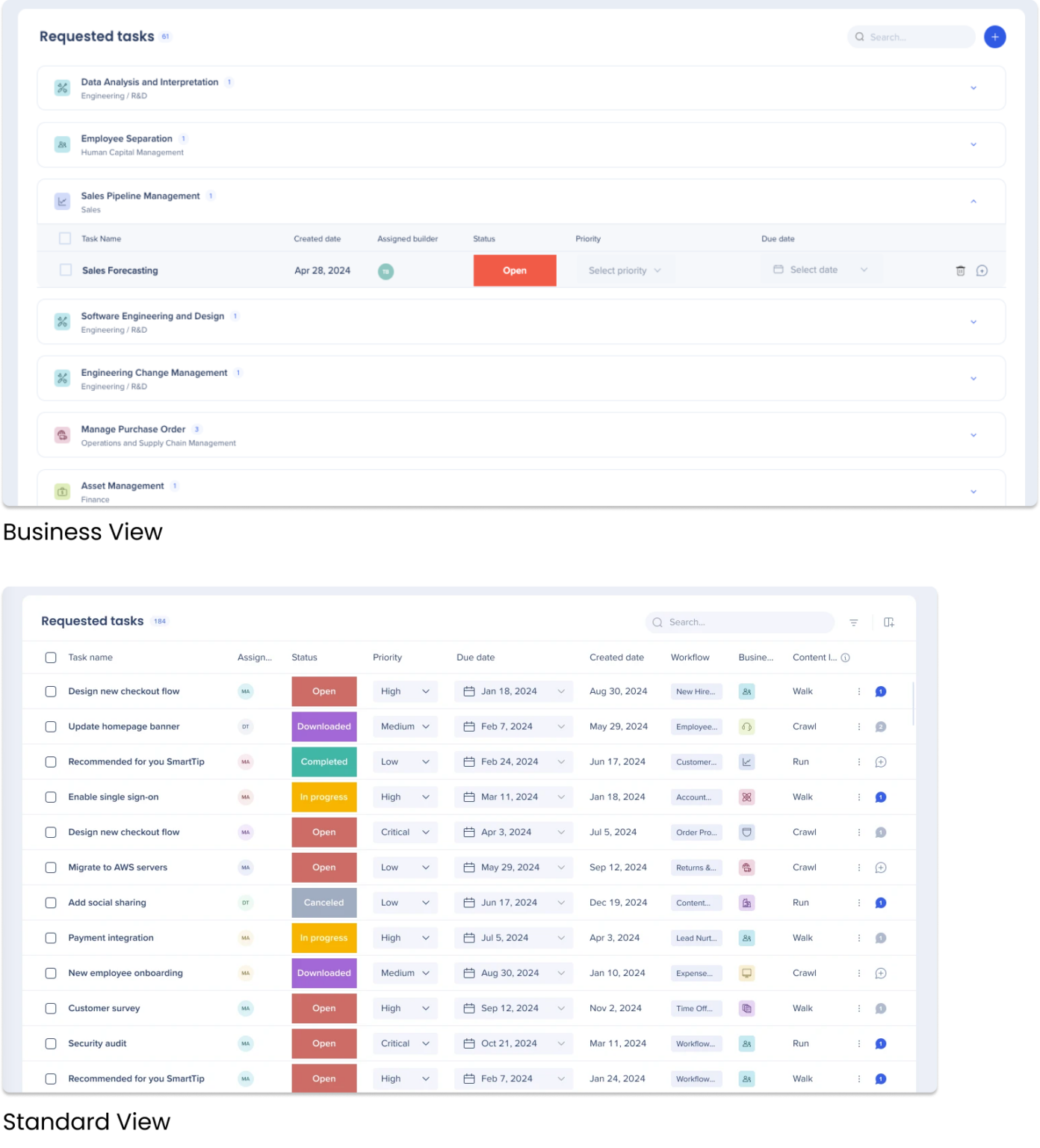Check the checkbox for Sales Forecasting
The image size is (1040, 1148).
point(65,270)
